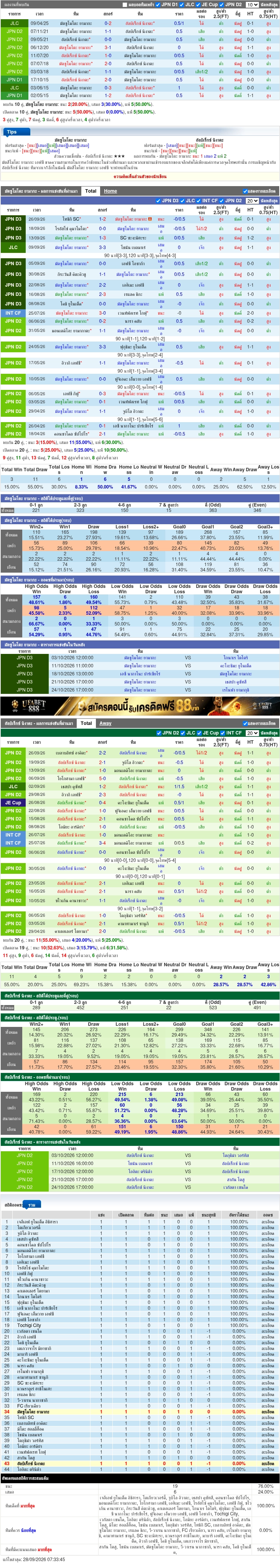
Task: Click the 3-1 score in head-to-head 06/12/20 row
Action: point(108,48)
